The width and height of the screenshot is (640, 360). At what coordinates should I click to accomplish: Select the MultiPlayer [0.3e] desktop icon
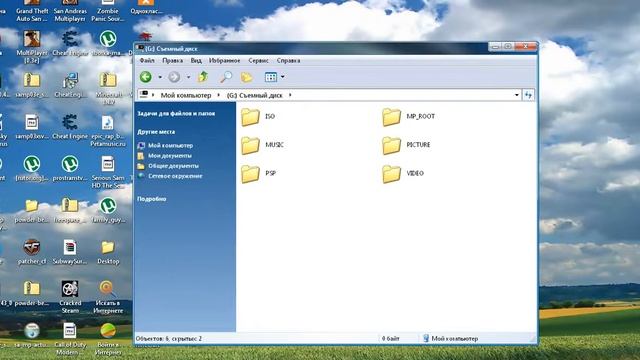click(x=32, y=47)
